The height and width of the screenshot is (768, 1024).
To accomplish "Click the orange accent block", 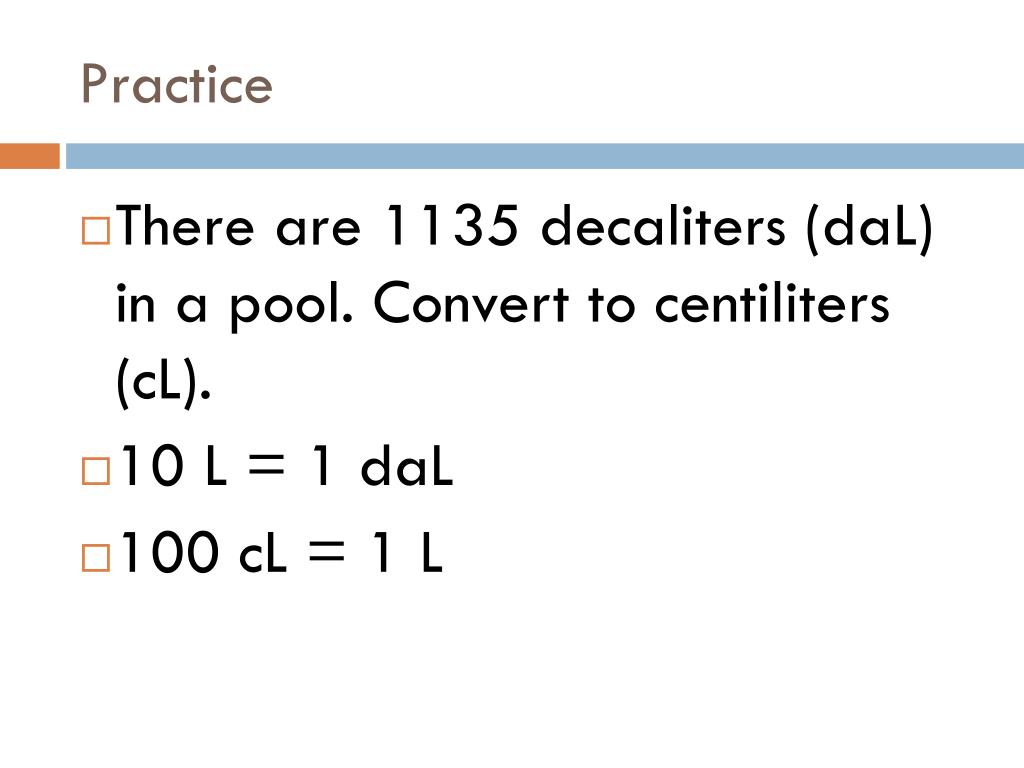I will tap(30, 156).
